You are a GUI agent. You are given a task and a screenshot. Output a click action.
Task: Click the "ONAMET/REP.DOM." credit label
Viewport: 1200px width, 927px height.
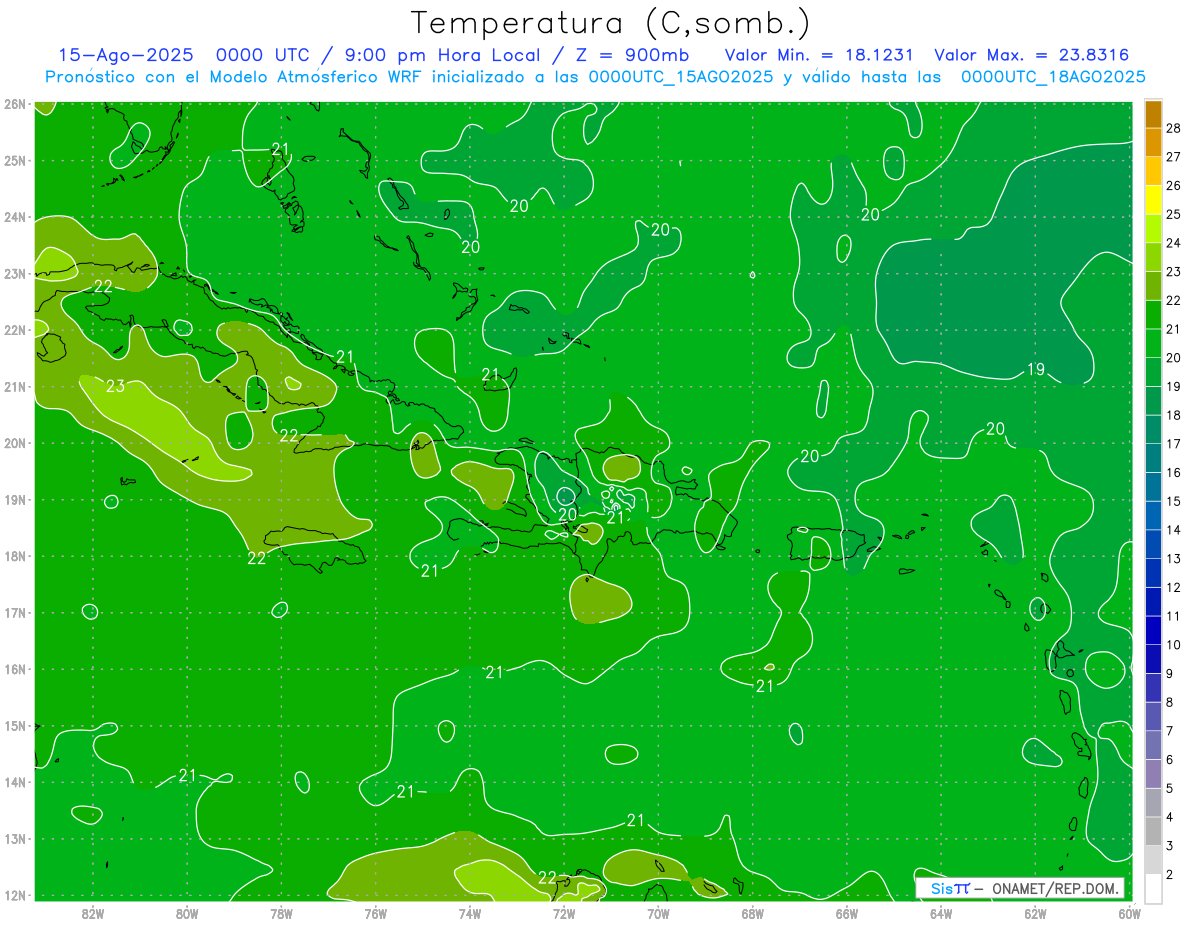pyautogui.click(x=1055, y=888)
